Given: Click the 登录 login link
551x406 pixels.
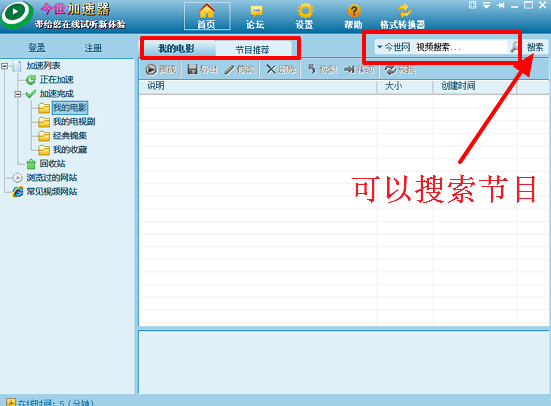Looking at the screenshot, I should click(37, 47).
